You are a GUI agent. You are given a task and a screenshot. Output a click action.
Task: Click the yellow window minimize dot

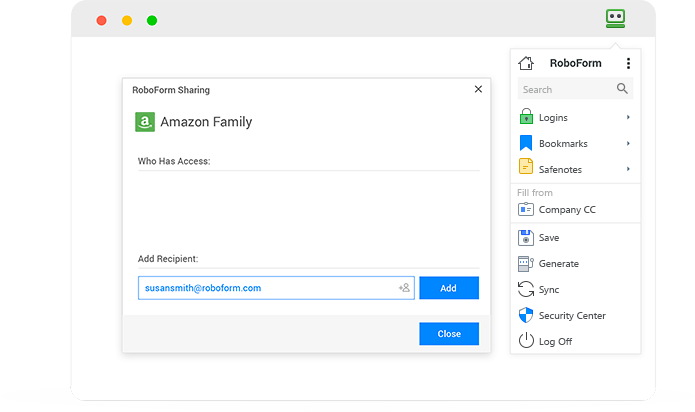click(x=127, y=20)
